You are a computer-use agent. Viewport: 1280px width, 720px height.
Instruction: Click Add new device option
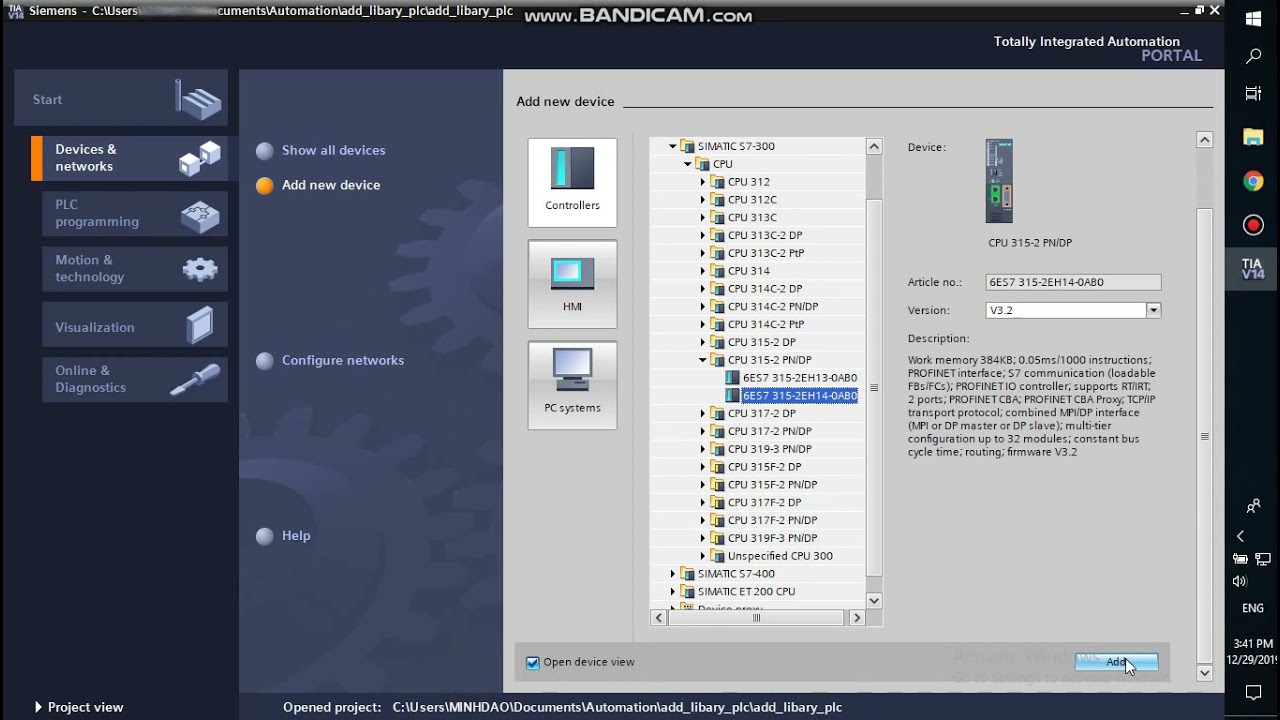331,185
